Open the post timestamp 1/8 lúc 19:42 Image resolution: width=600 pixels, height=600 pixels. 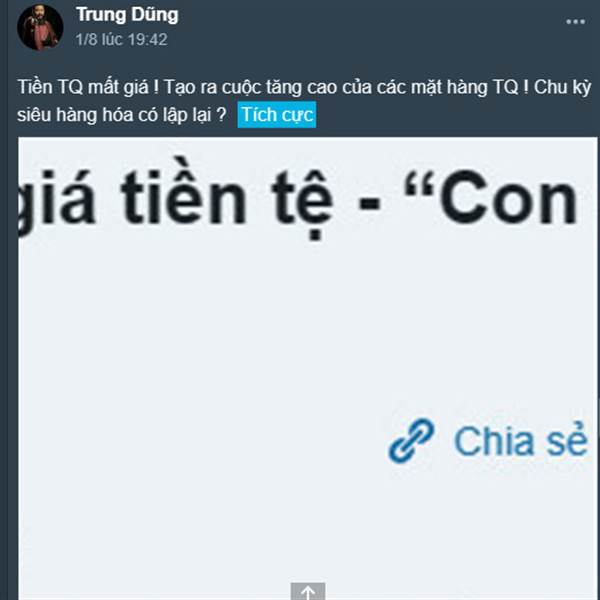(x=121, y=39)
